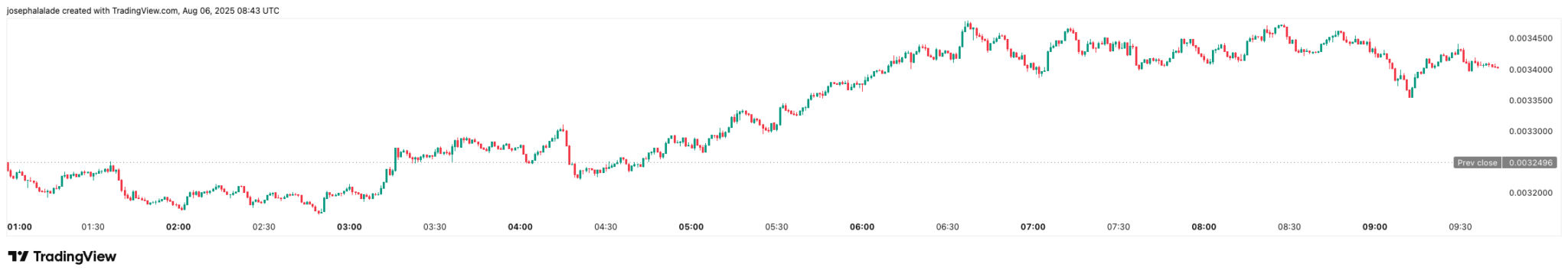Click the 08:00 time axis label
1568x277 pixels.
pos(1204,227)
